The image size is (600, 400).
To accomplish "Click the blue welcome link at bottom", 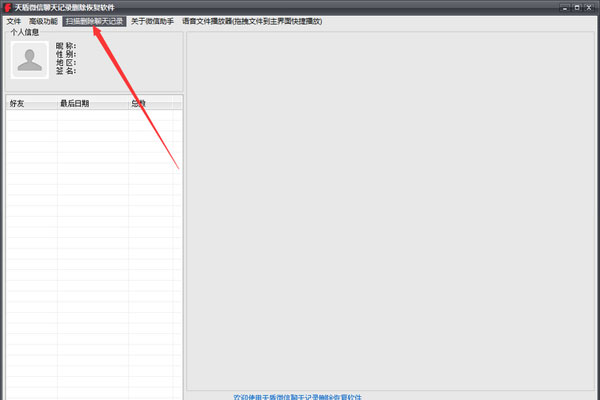I will [298, 396].
